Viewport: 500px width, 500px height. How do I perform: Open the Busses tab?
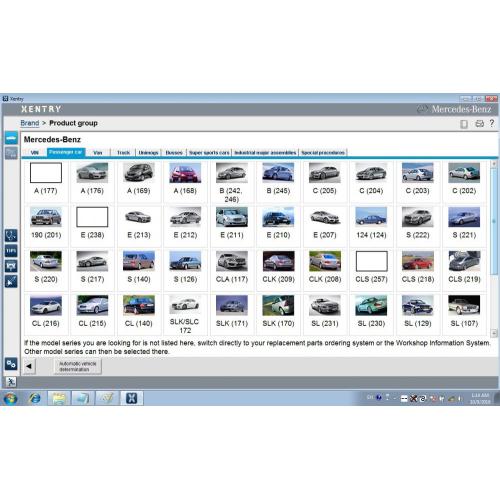pyautogui.click(x=174, y=153)
